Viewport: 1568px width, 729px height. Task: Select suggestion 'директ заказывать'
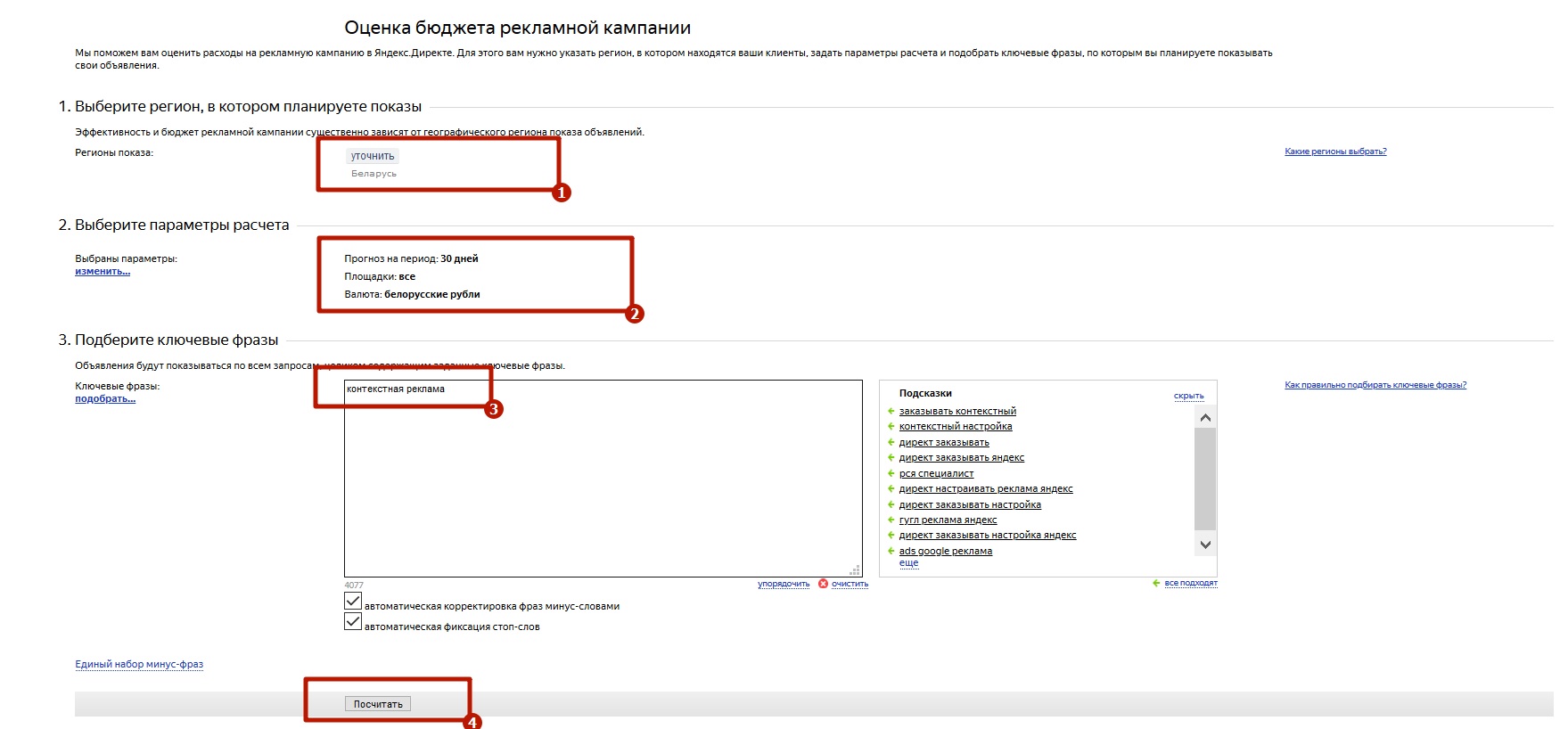pos(944,442)
